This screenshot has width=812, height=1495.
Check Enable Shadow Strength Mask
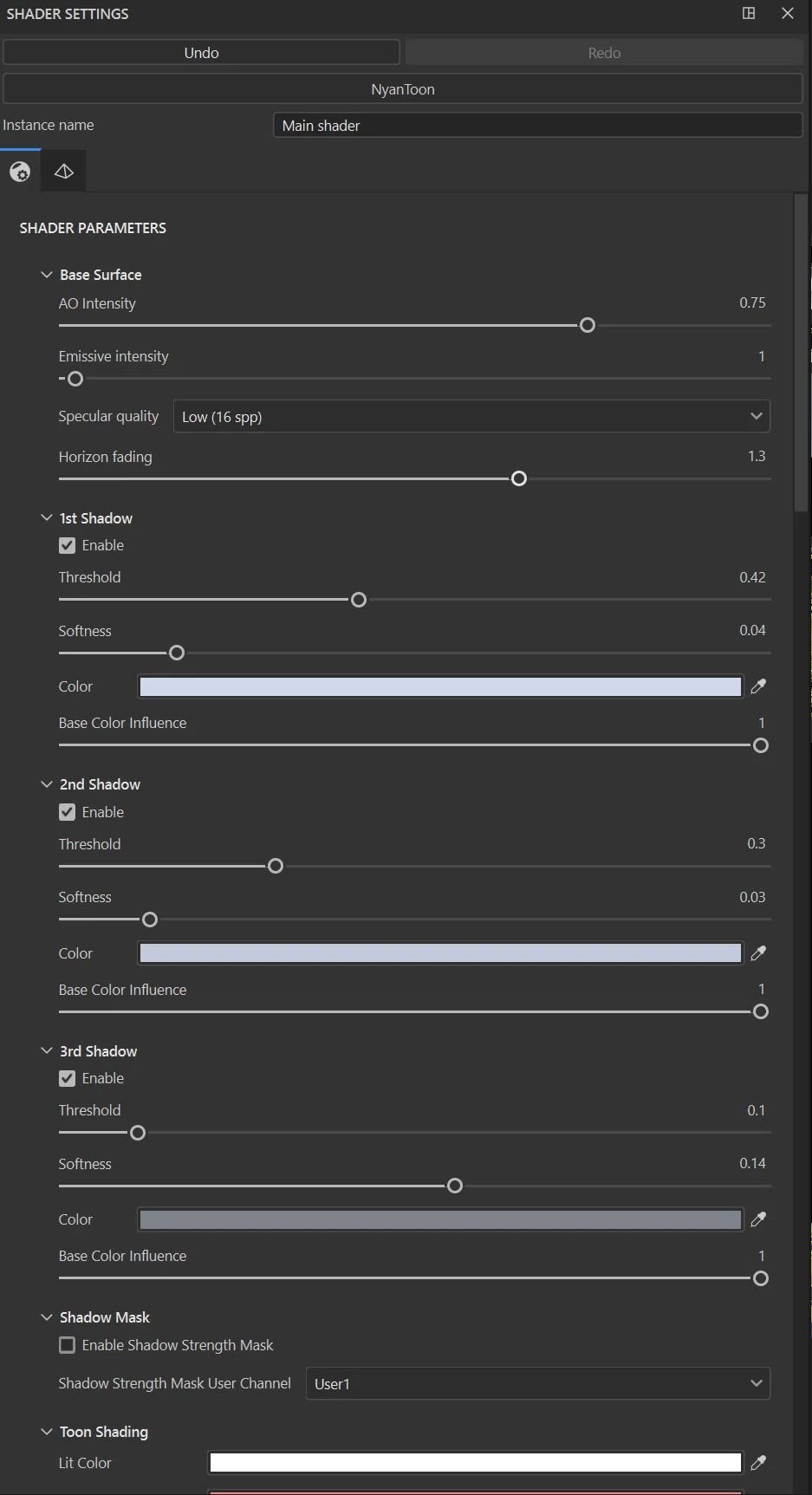pyautogui.click(x=67, y=1345)
